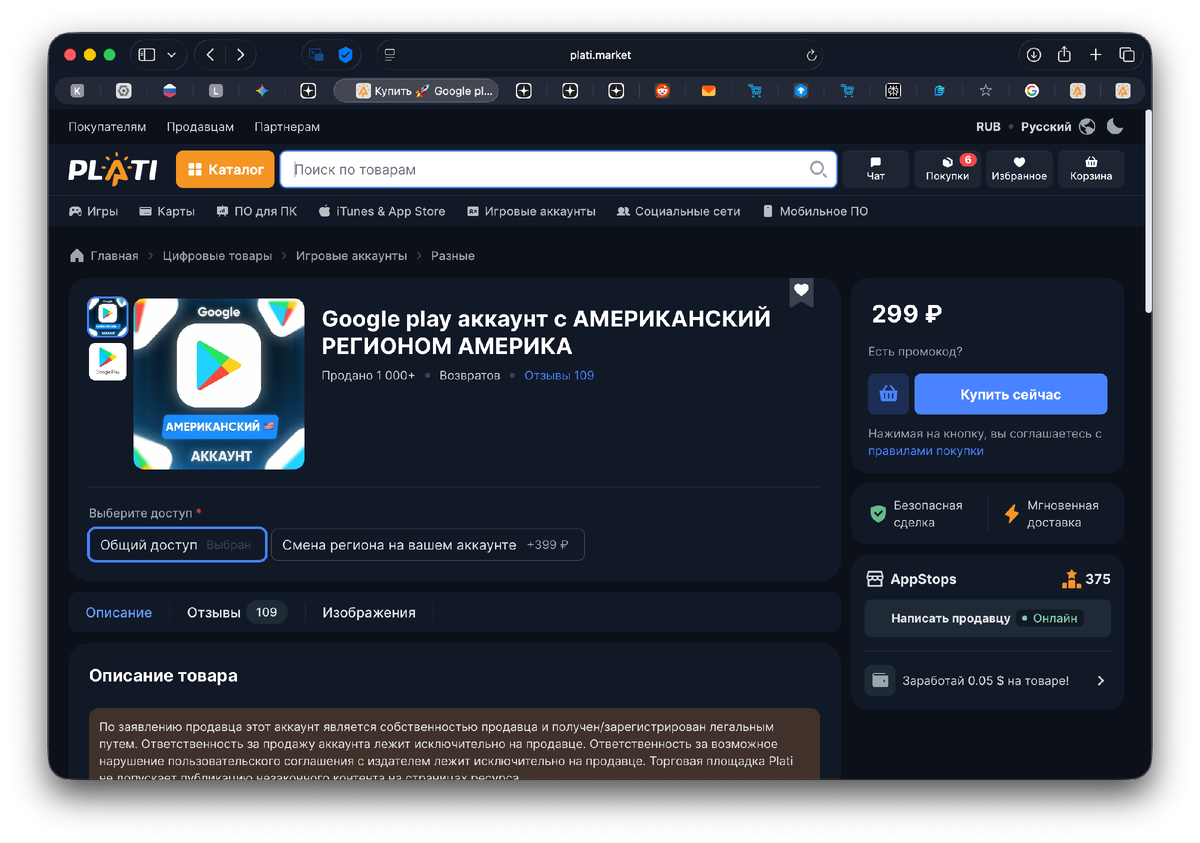1200x843 pixels.
Task: Select the first product thumbnail
Action: click(x=108, y=316)
